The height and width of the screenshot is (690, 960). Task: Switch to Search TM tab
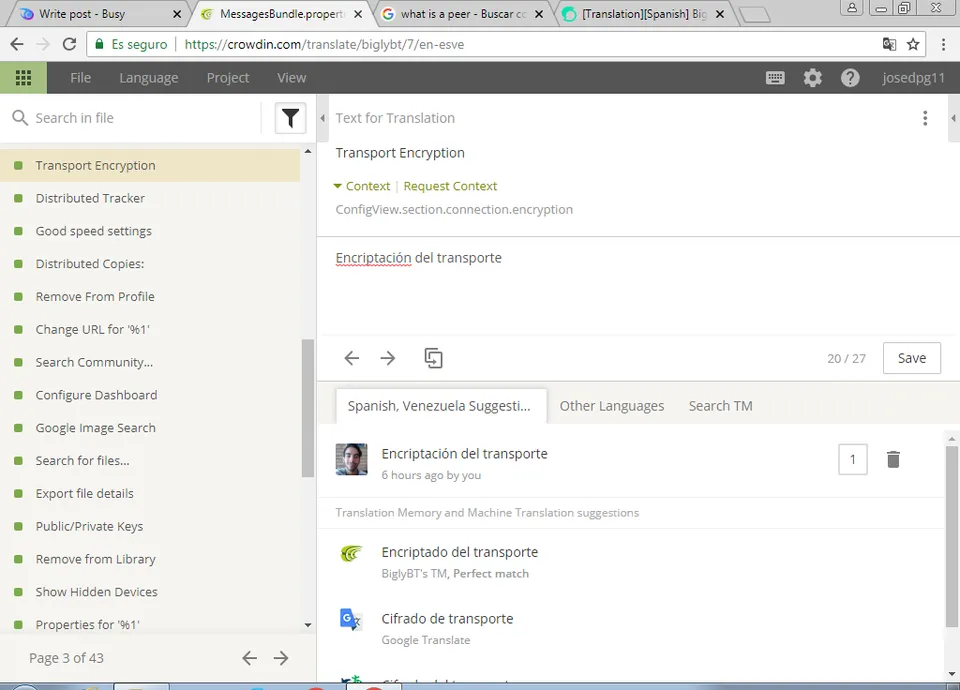pos(721,406)
